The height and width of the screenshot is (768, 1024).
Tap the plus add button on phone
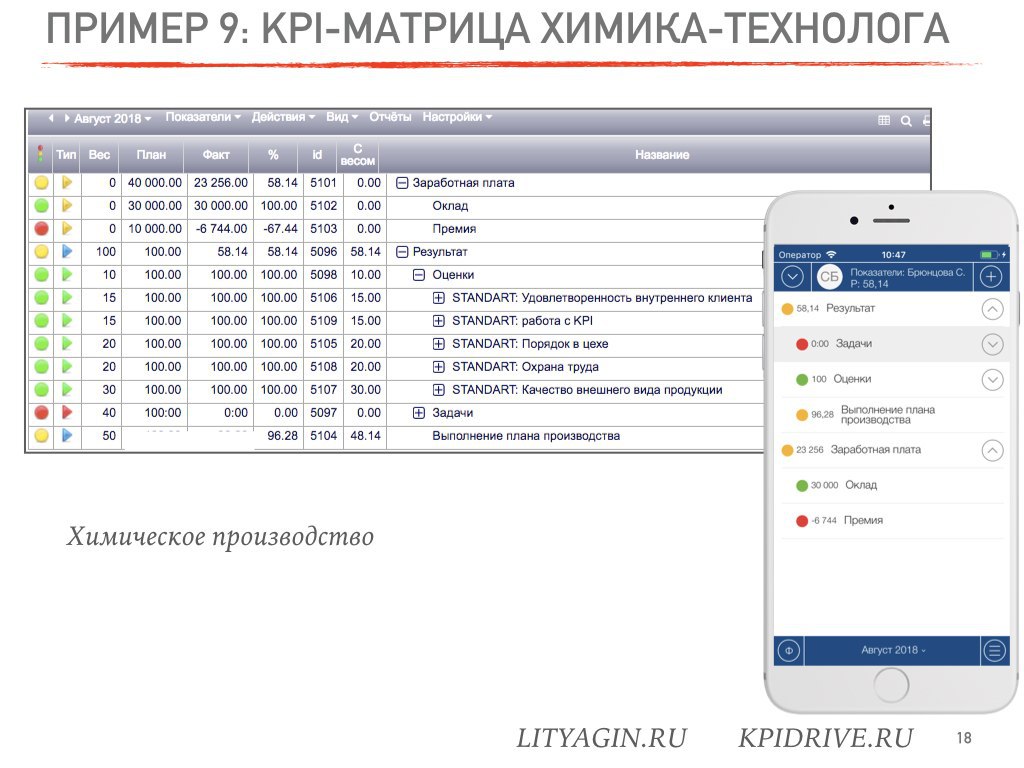coord(991,277)
